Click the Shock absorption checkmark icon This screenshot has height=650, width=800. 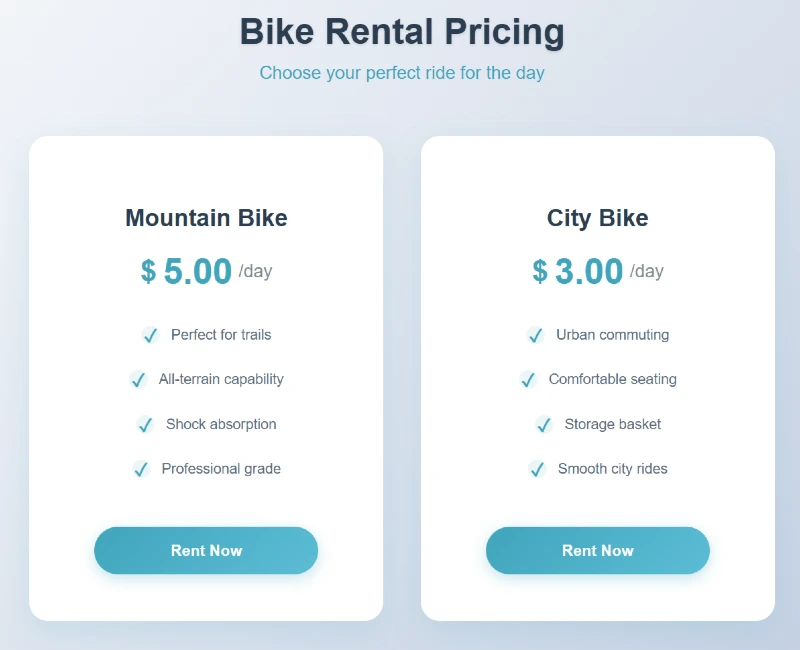pos(145,425)
